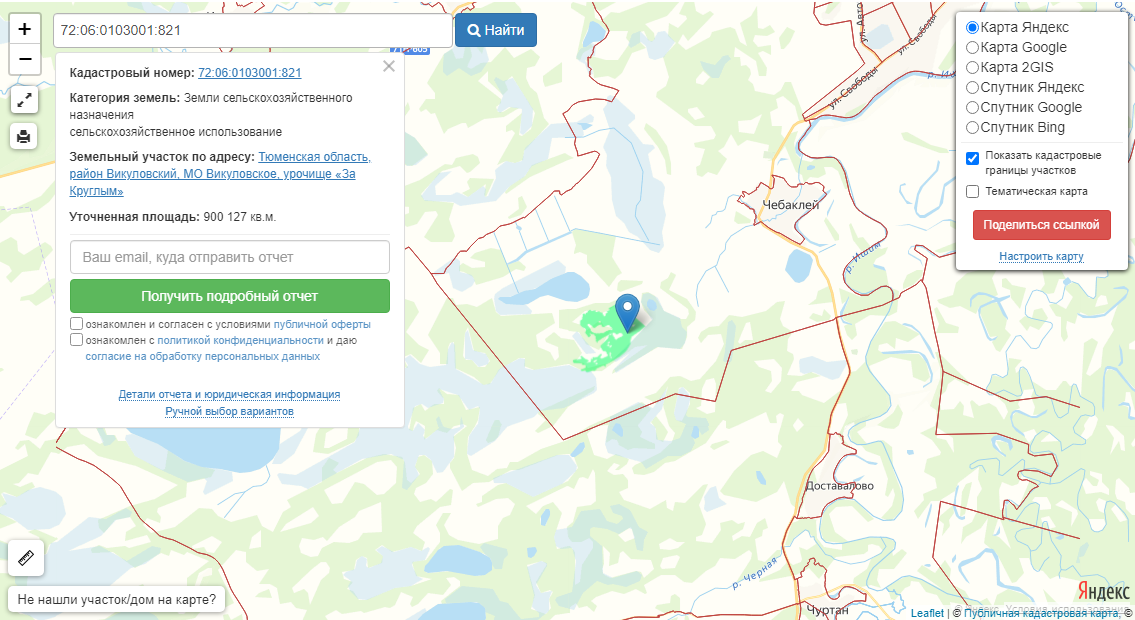Image resolution: width=1135 pixels, height=620 pixels.
Task: Focus the email input field
Action: click(229, 257)
